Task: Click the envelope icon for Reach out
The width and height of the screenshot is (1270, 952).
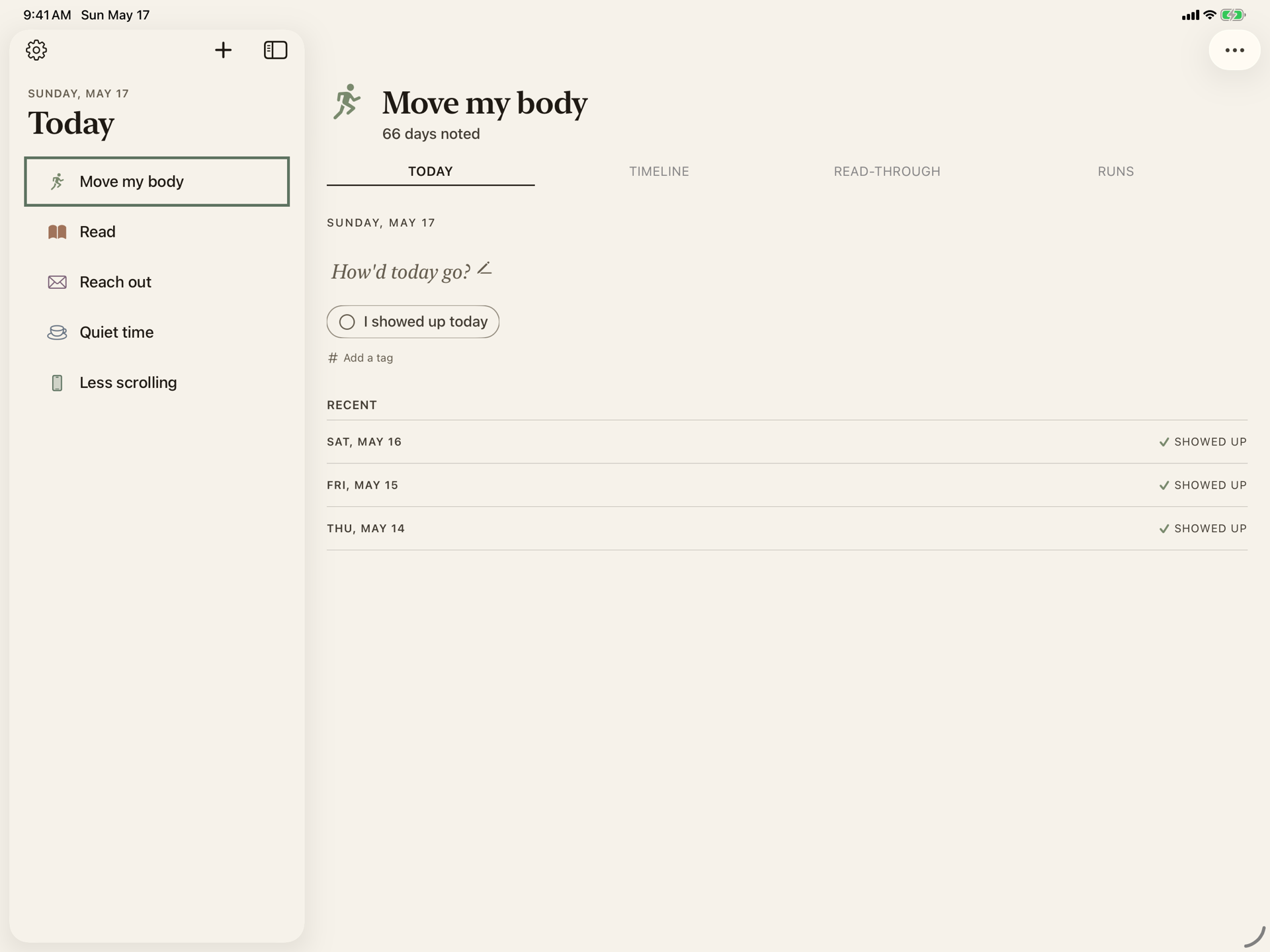Action: tap(58, 282)
